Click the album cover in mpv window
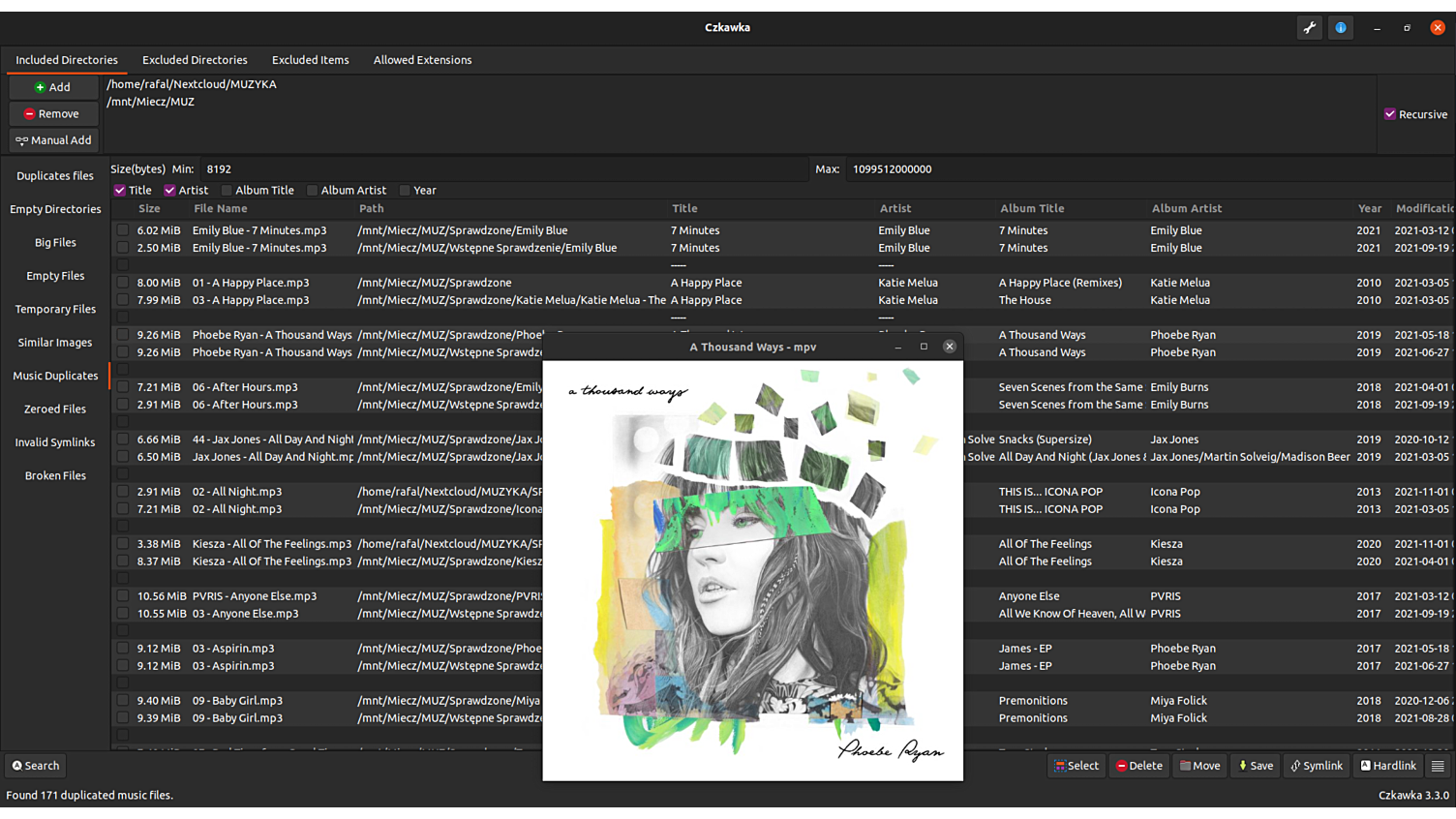Screen dimensions: 1456x819 pos(753,571)
